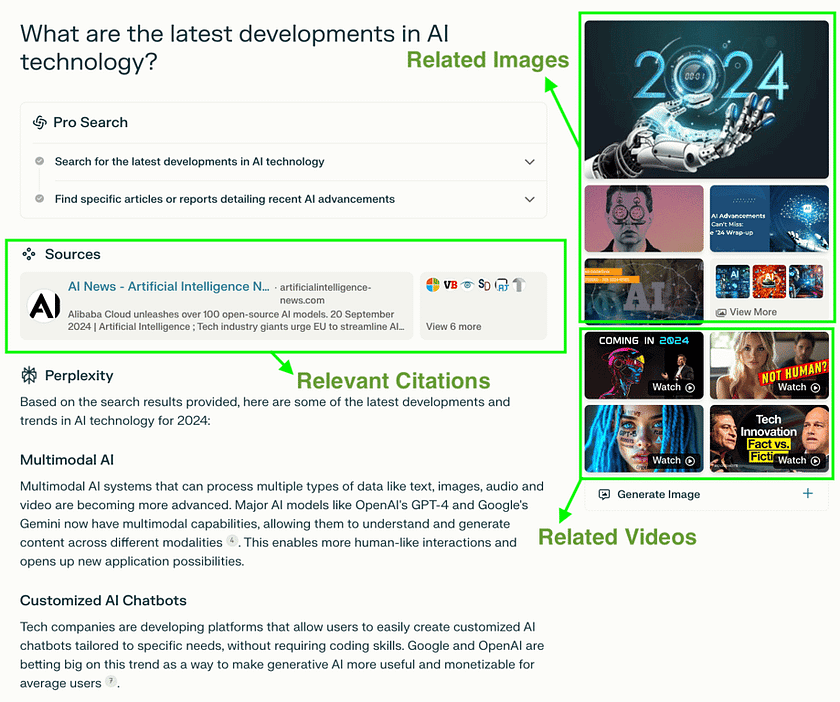
Task: Open the 'AI Advancements Can't Miss' image
Action: click(769, 219)
